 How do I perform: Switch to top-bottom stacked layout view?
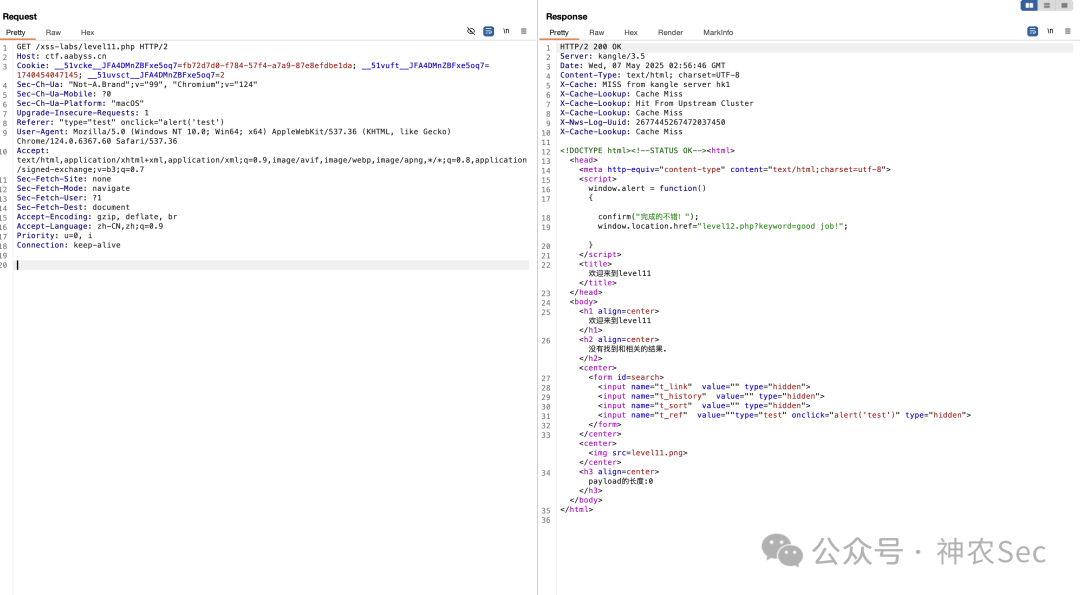1047,5
